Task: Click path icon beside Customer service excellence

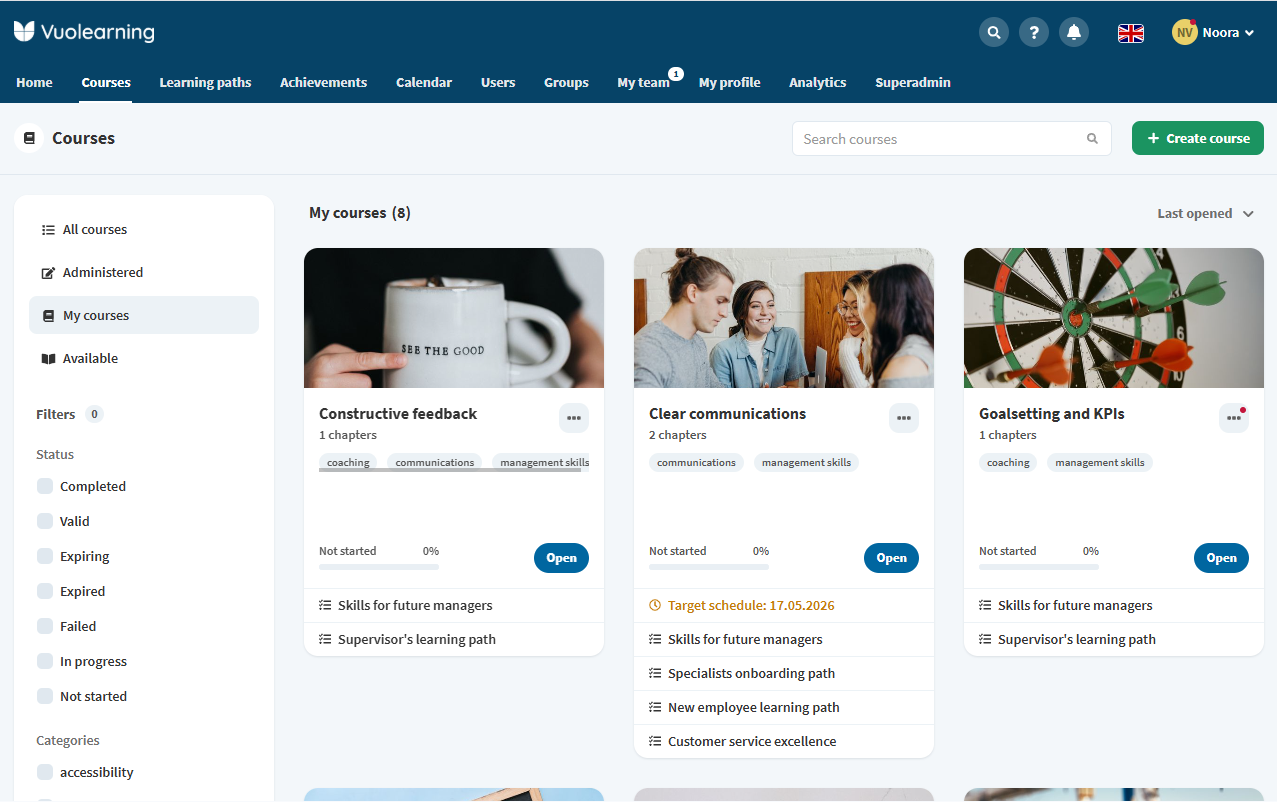Action: point(655,741)
